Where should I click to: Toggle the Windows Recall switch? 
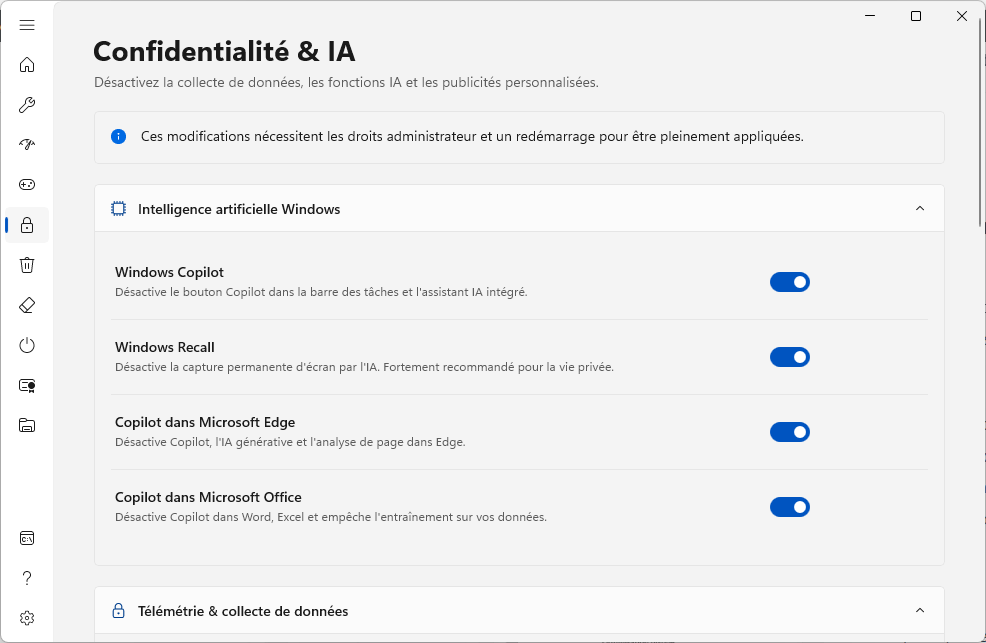pos(789,357)
